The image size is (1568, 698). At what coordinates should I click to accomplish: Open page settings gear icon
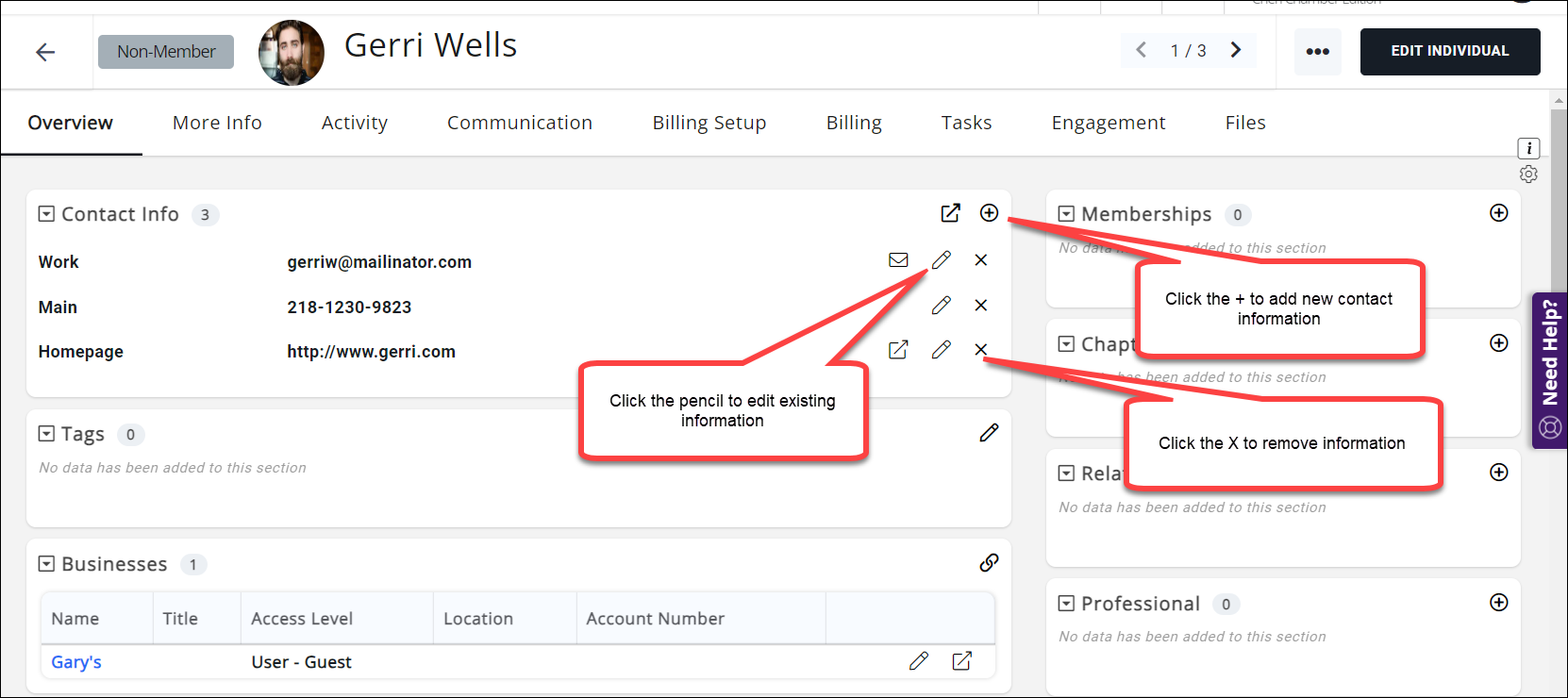(1528, 174)
